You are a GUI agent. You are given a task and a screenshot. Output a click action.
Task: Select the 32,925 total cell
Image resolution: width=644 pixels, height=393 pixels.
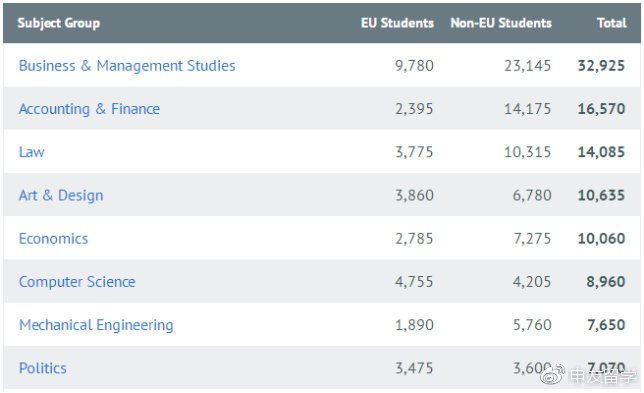[601, 66]
